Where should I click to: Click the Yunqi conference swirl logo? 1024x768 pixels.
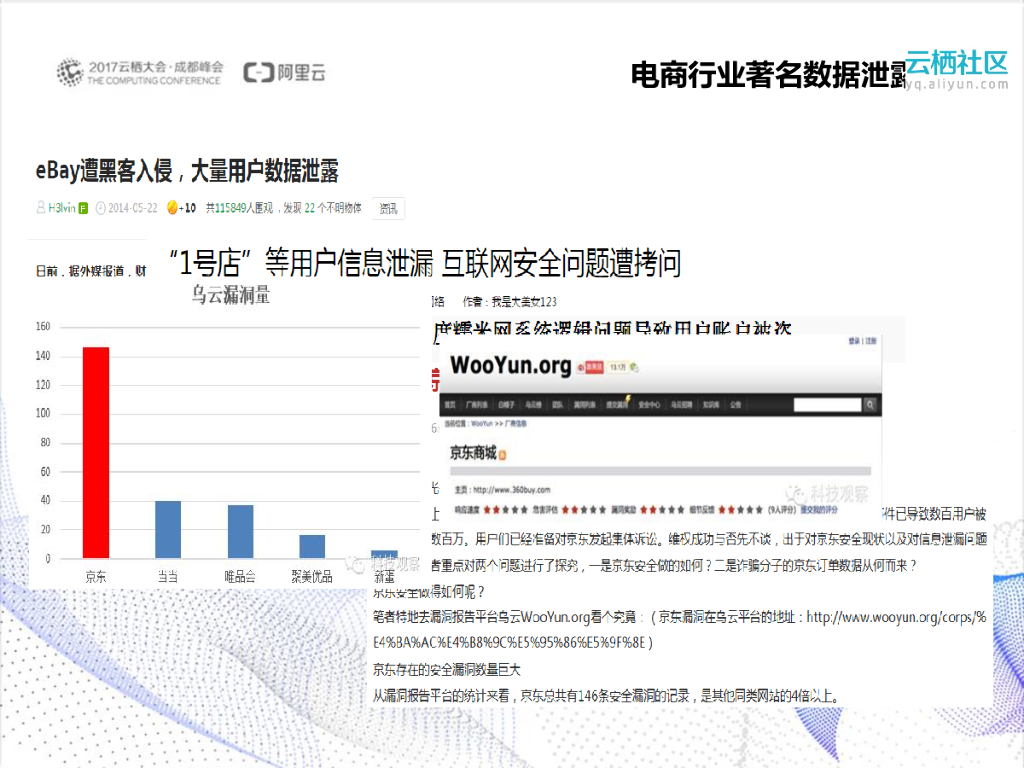pos(70,72)
